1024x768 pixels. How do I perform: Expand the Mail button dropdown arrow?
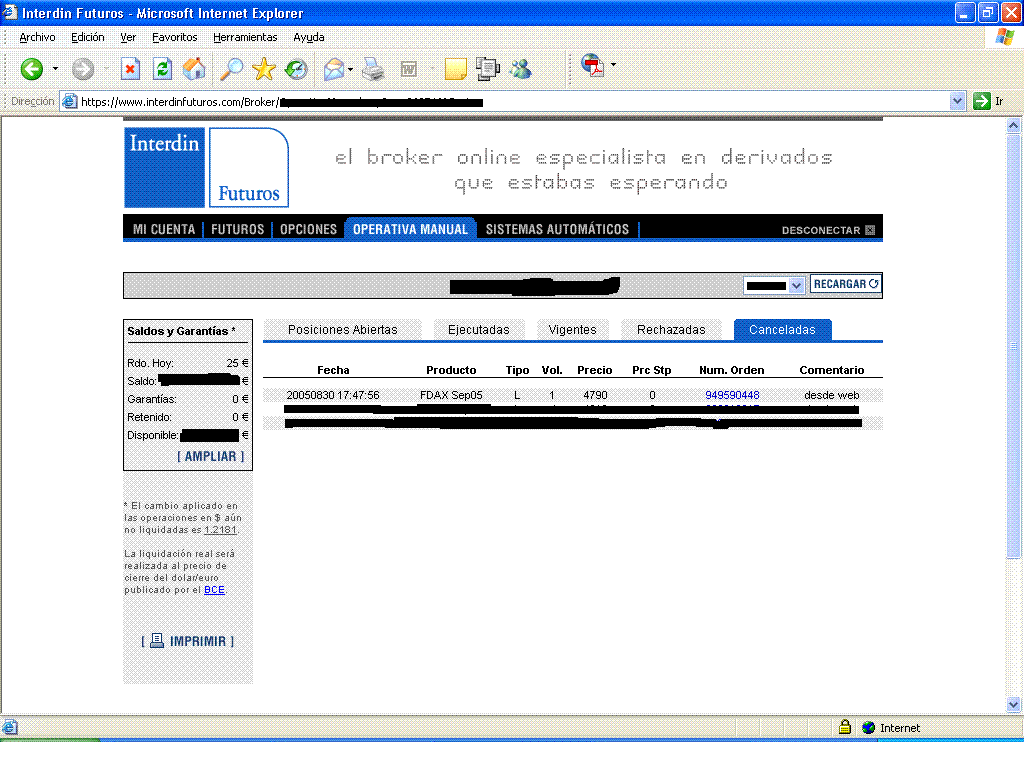click(351, 69)
